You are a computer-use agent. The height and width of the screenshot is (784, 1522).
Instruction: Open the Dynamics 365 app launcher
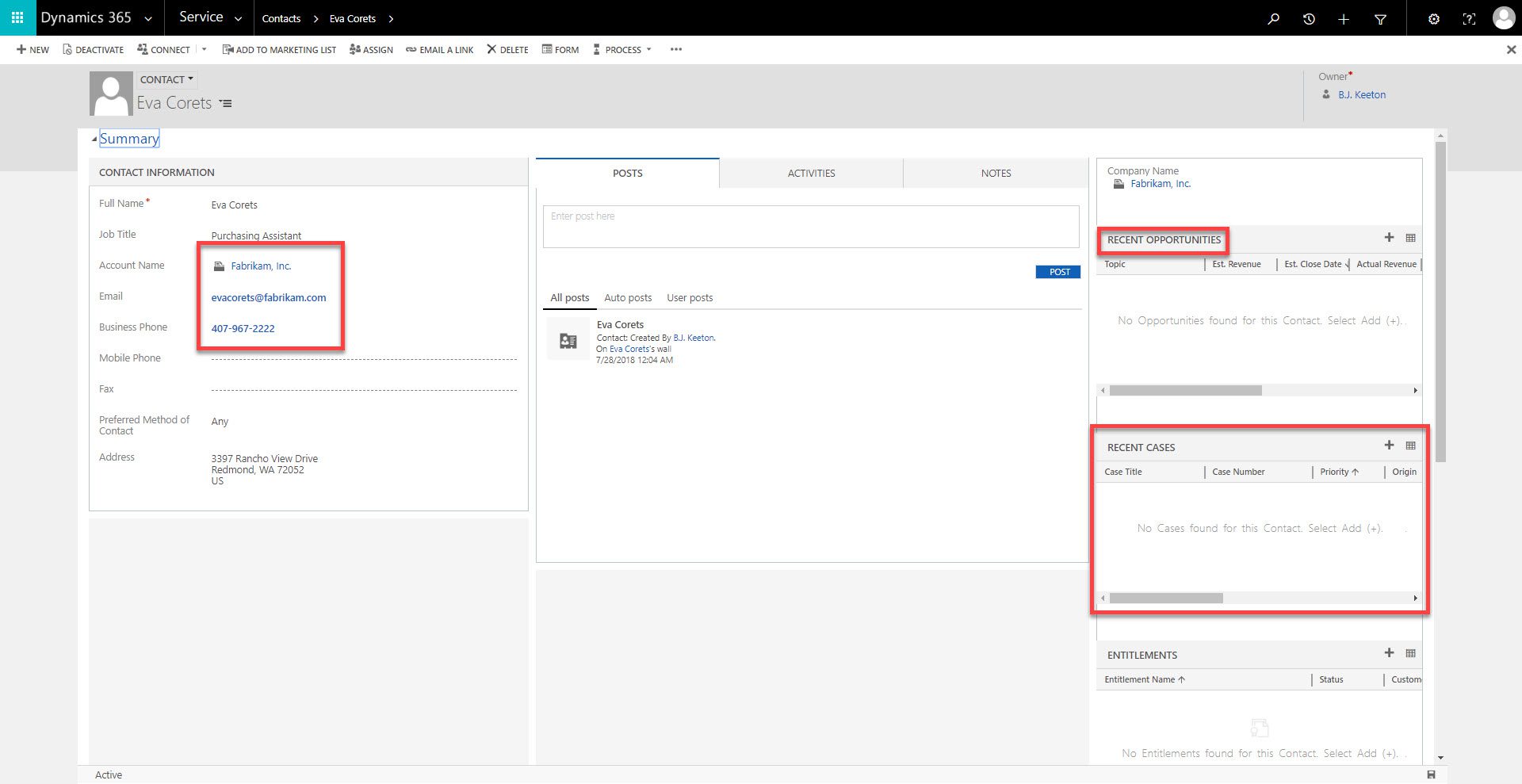16,17
